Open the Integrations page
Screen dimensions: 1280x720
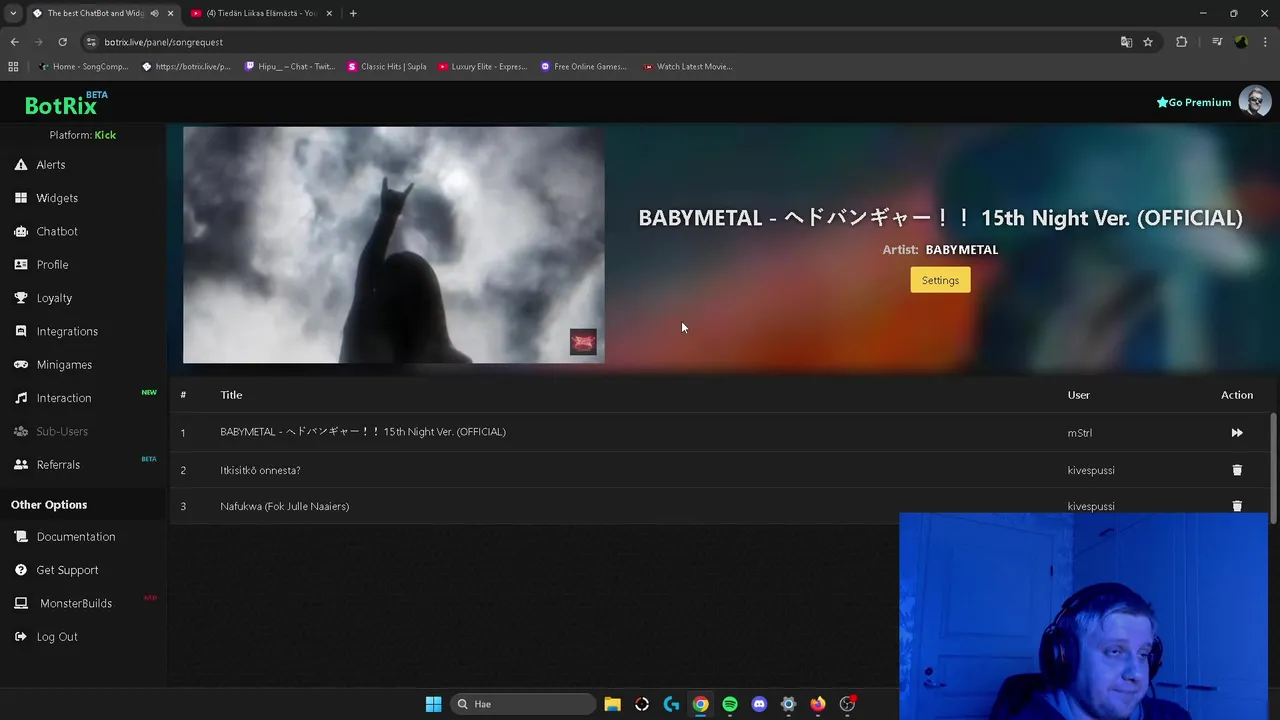tap(67, 331)
